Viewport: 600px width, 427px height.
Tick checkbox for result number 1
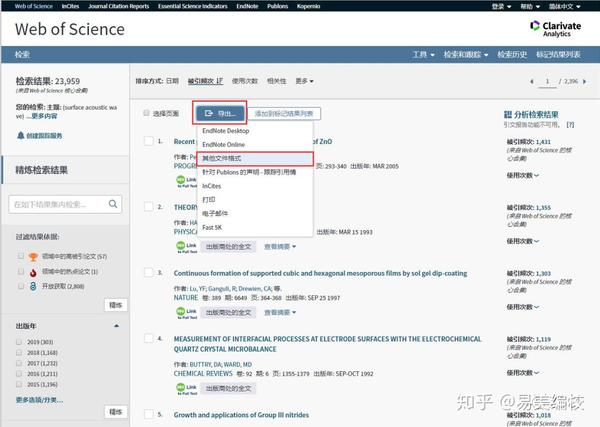(x=148, y=141)
